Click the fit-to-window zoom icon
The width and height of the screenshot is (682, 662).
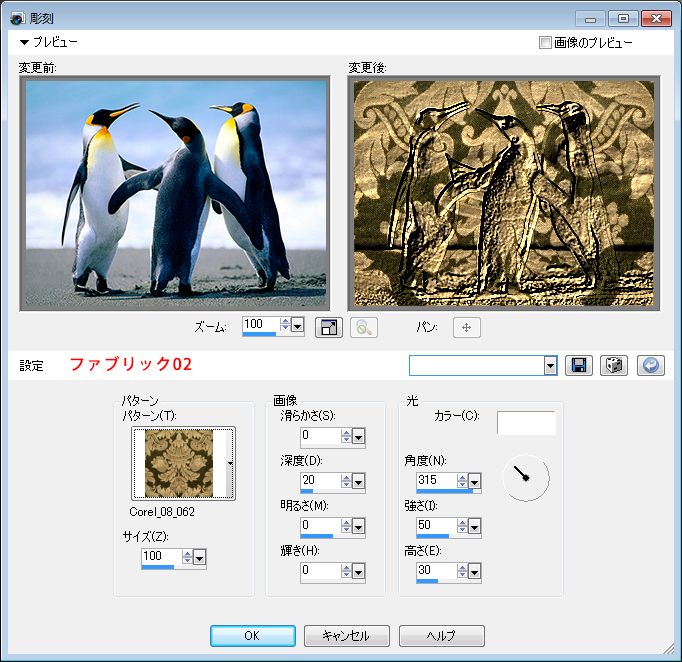[328, 327]
